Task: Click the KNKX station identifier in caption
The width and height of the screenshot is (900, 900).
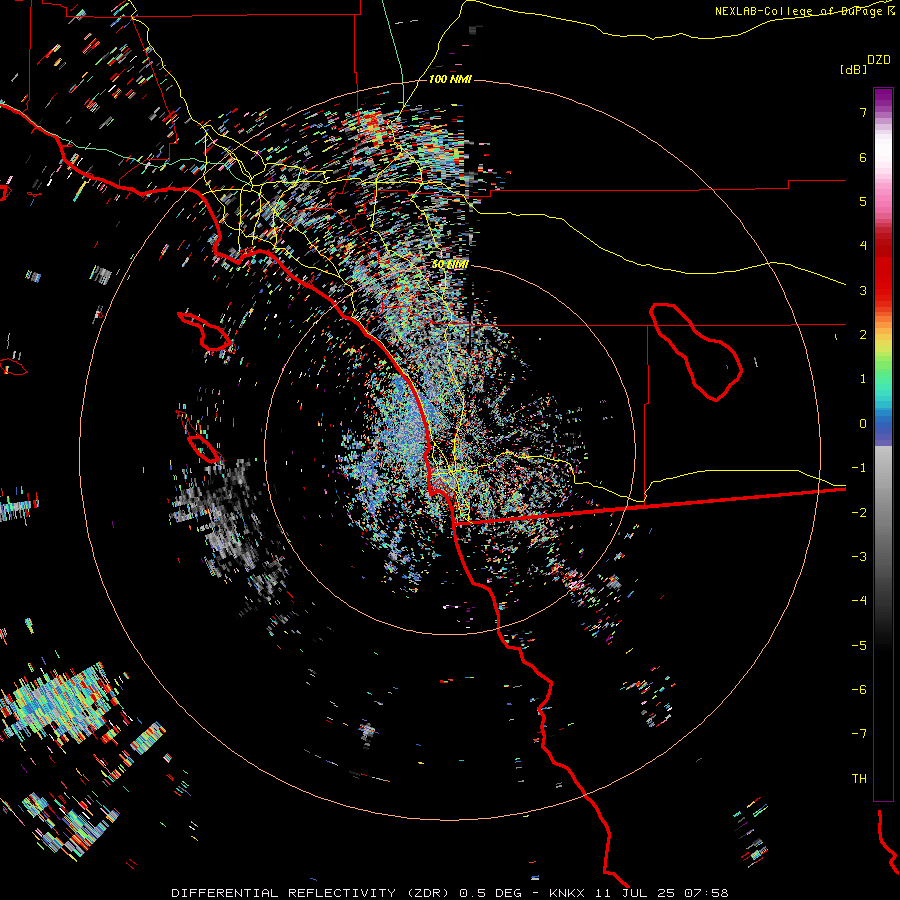Action: pyautogui.click(x=566, y=893)
